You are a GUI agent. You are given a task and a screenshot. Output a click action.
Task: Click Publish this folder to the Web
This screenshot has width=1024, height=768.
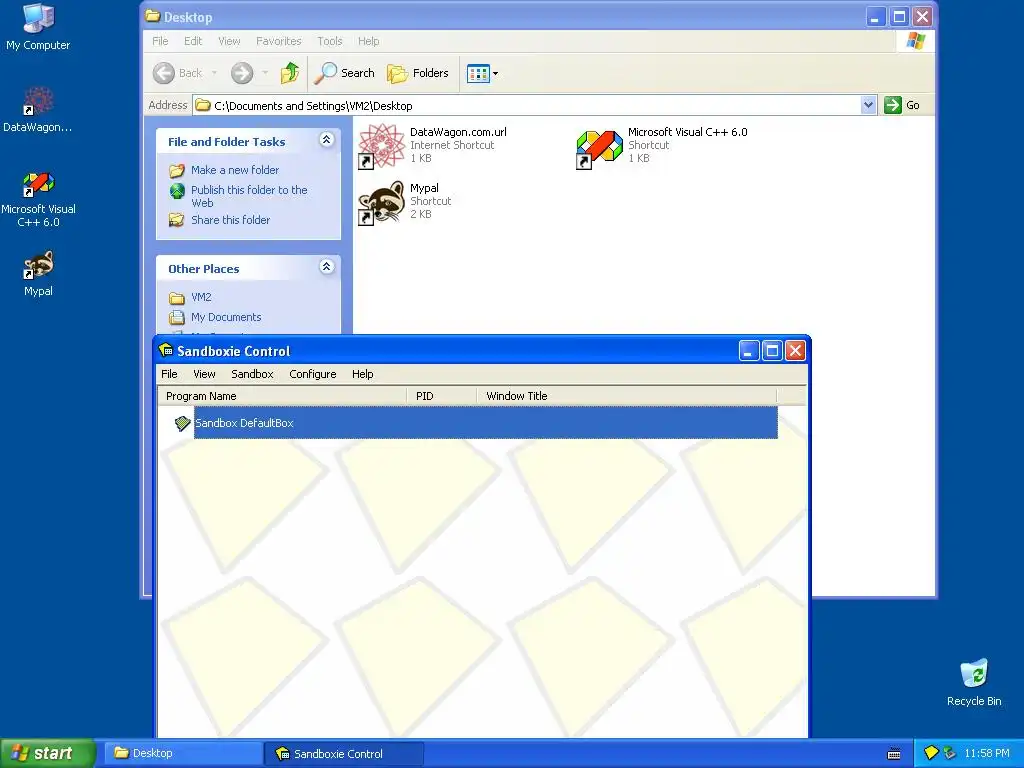tap(249, 196)
